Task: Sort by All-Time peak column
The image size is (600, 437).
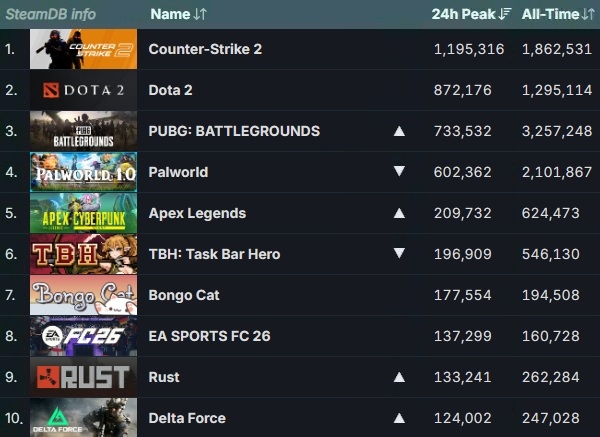Action: [x=558, y=14]
